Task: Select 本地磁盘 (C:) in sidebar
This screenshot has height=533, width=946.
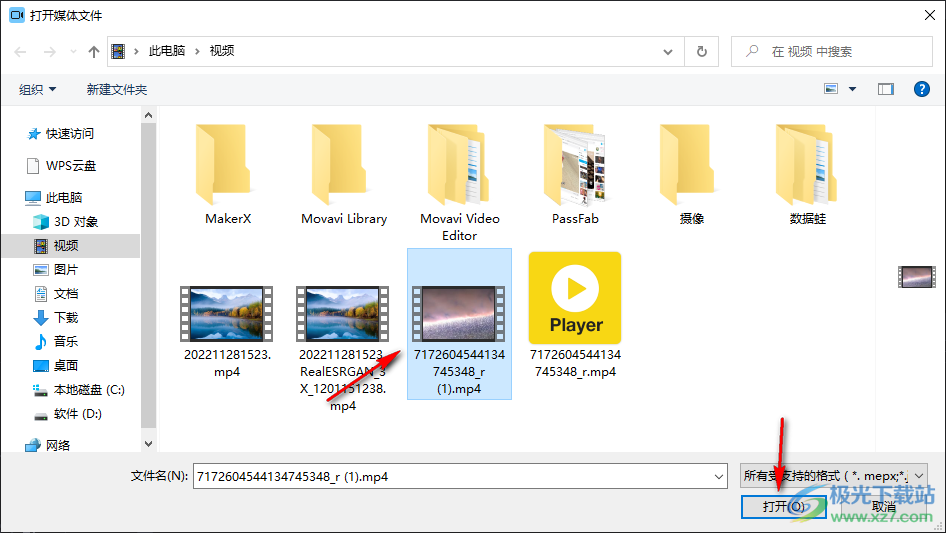Action: (88, 389)
